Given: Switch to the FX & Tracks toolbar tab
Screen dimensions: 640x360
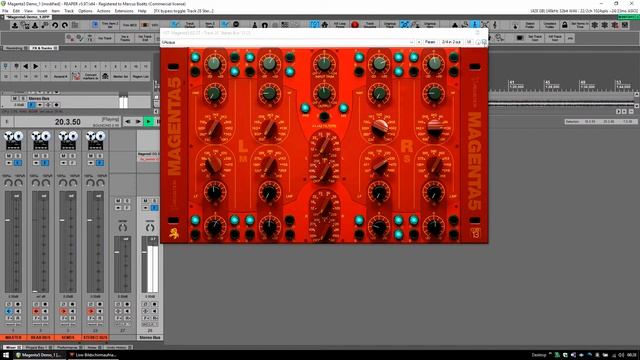Looking at the screenshot, I should point(43,48).
